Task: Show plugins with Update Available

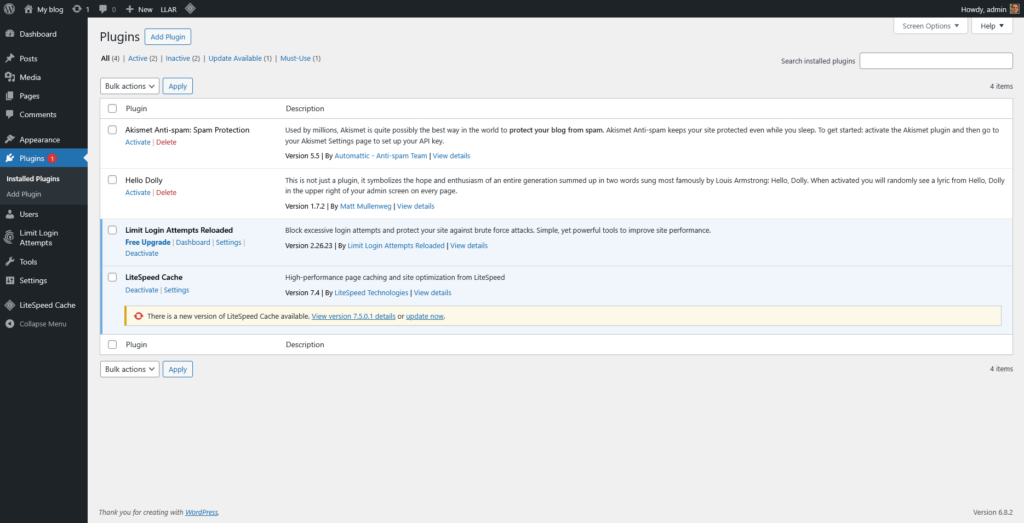Action: coord(239,59)
